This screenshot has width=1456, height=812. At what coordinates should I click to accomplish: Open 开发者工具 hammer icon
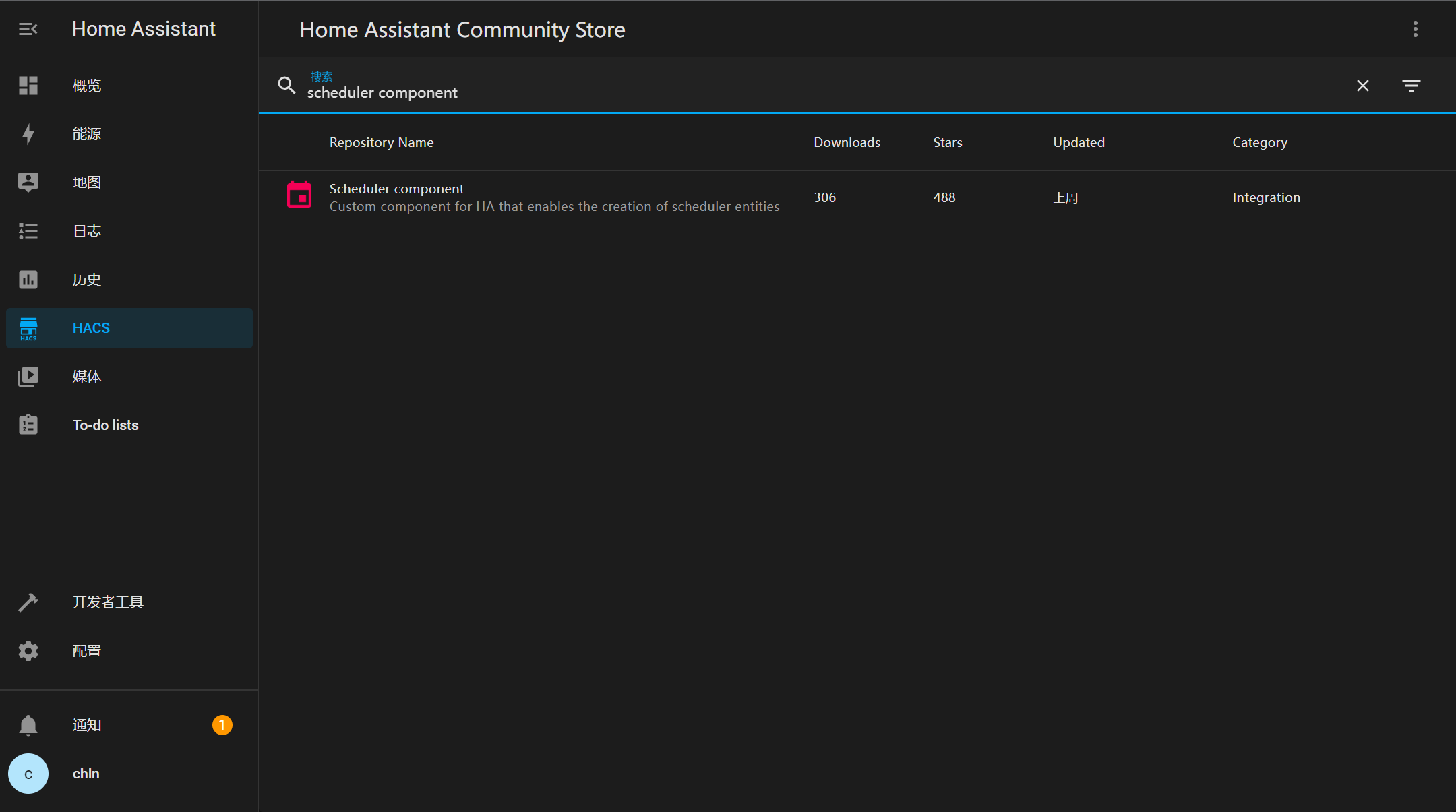click(28, 602)
